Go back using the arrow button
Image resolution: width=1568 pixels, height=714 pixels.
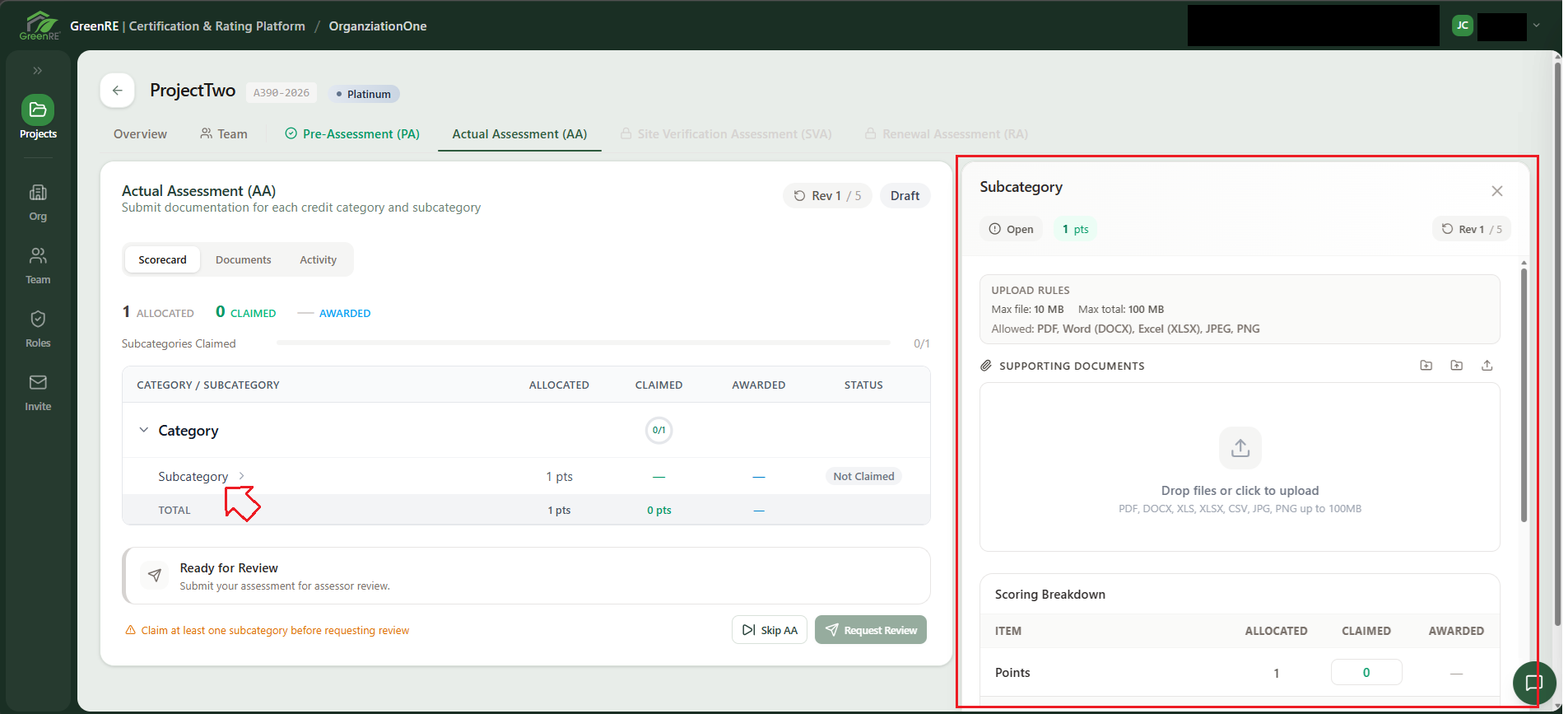click(118, 91)
